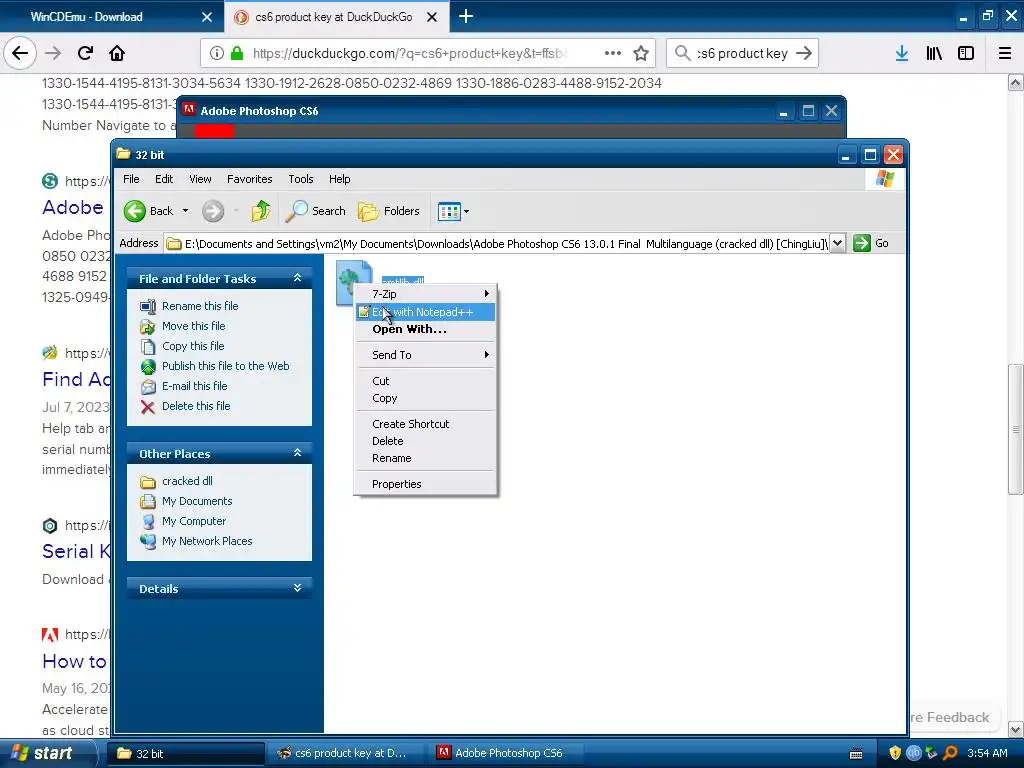Expand the Send To submenu
The image size is (1024, 768).
tap(426, 355)
